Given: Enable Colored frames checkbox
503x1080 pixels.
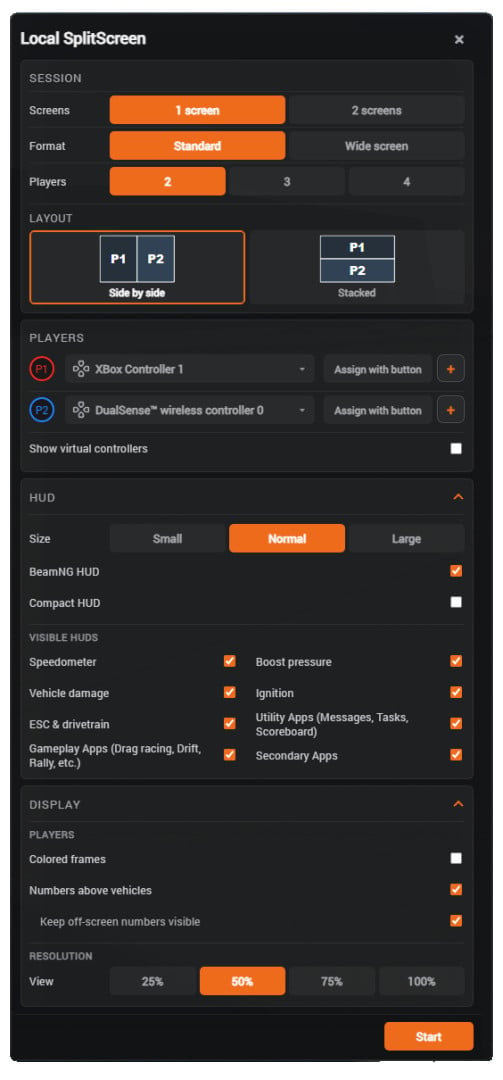Looking at the screenshot, I should (x=456, y=858).
